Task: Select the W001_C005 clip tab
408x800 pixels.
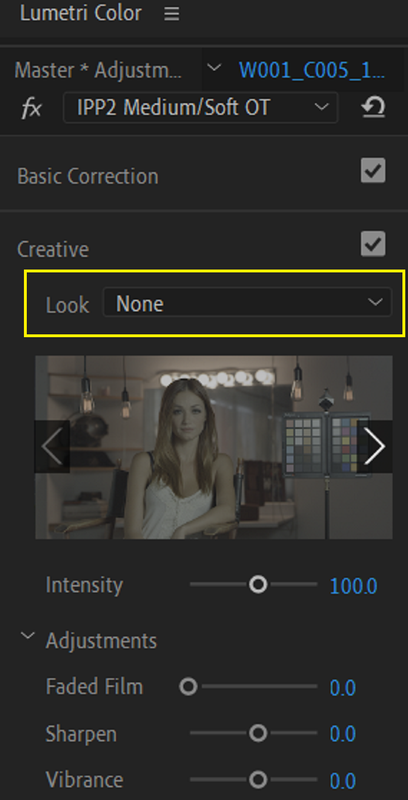Action: [x=312, y=70]
